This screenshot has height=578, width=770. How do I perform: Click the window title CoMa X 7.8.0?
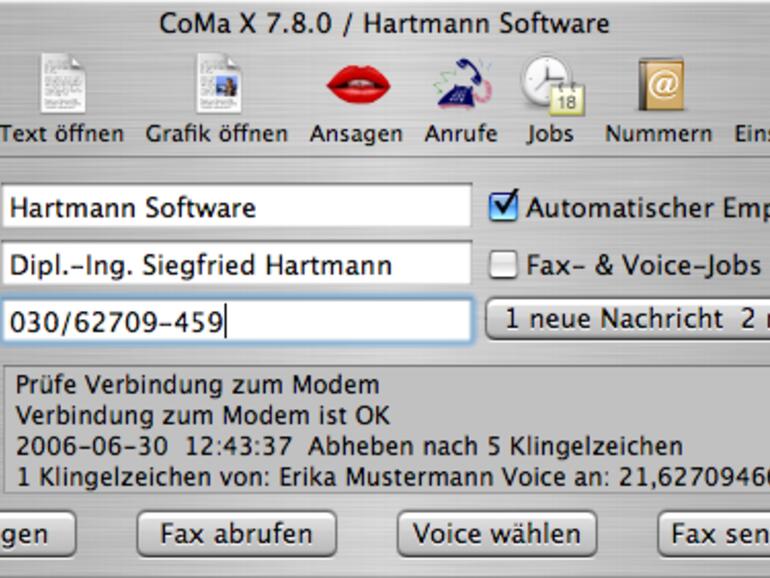click(x=246, y=23)
